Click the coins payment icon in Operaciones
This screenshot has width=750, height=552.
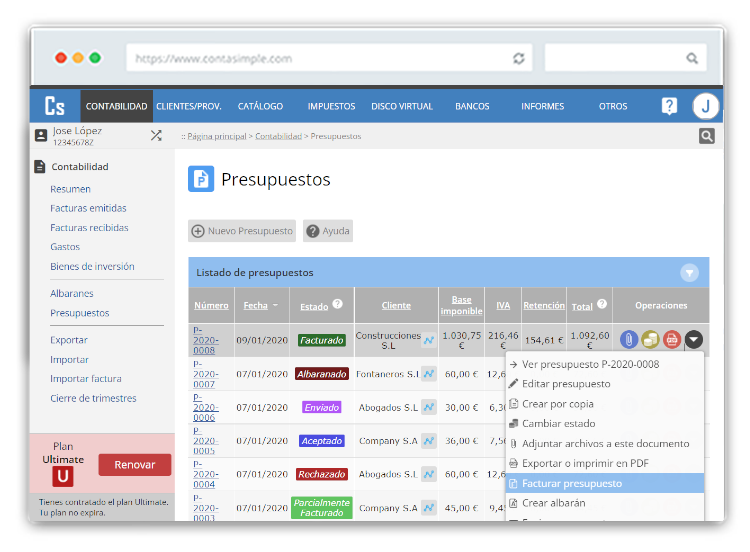point(650,340)
